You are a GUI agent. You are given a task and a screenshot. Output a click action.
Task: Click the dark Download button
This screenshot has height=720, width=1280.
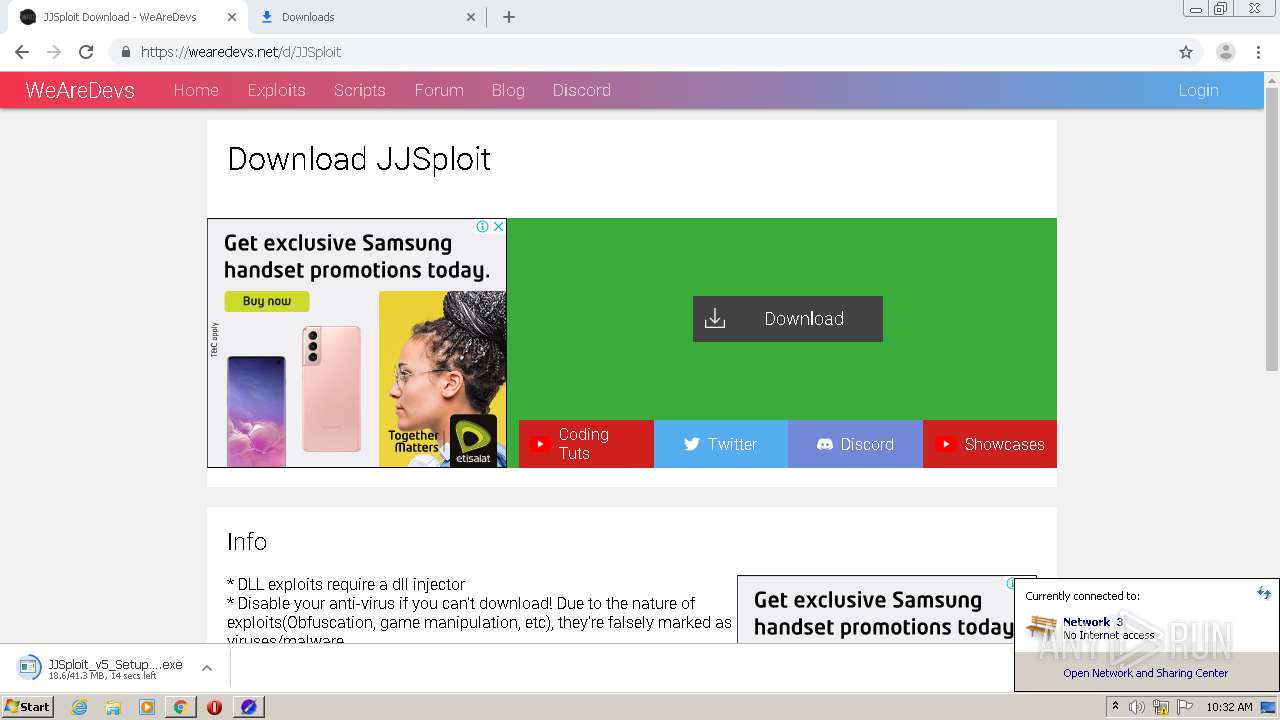[788, 319]
